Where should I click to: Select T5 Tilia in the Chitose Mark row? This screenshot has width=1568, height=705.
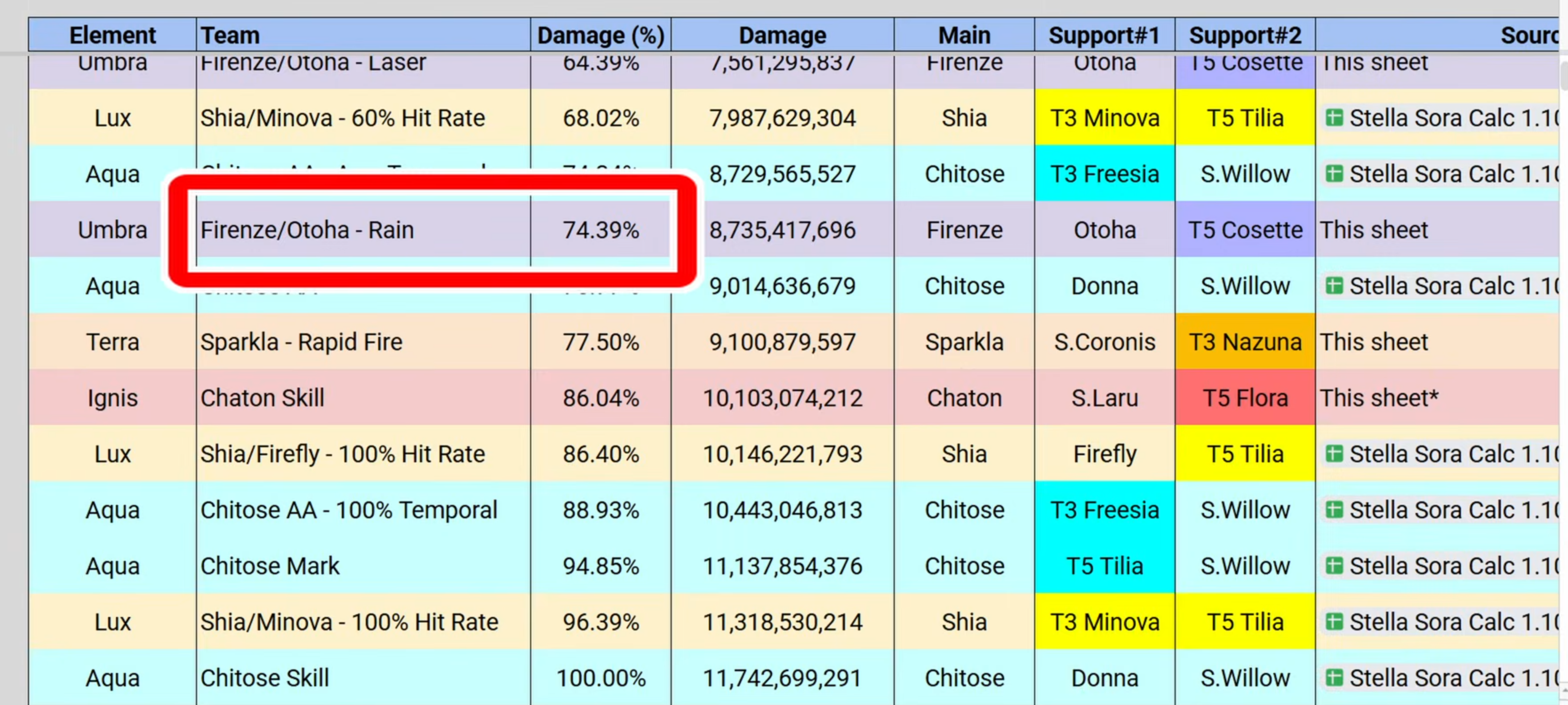click(x=1105, y=566)
